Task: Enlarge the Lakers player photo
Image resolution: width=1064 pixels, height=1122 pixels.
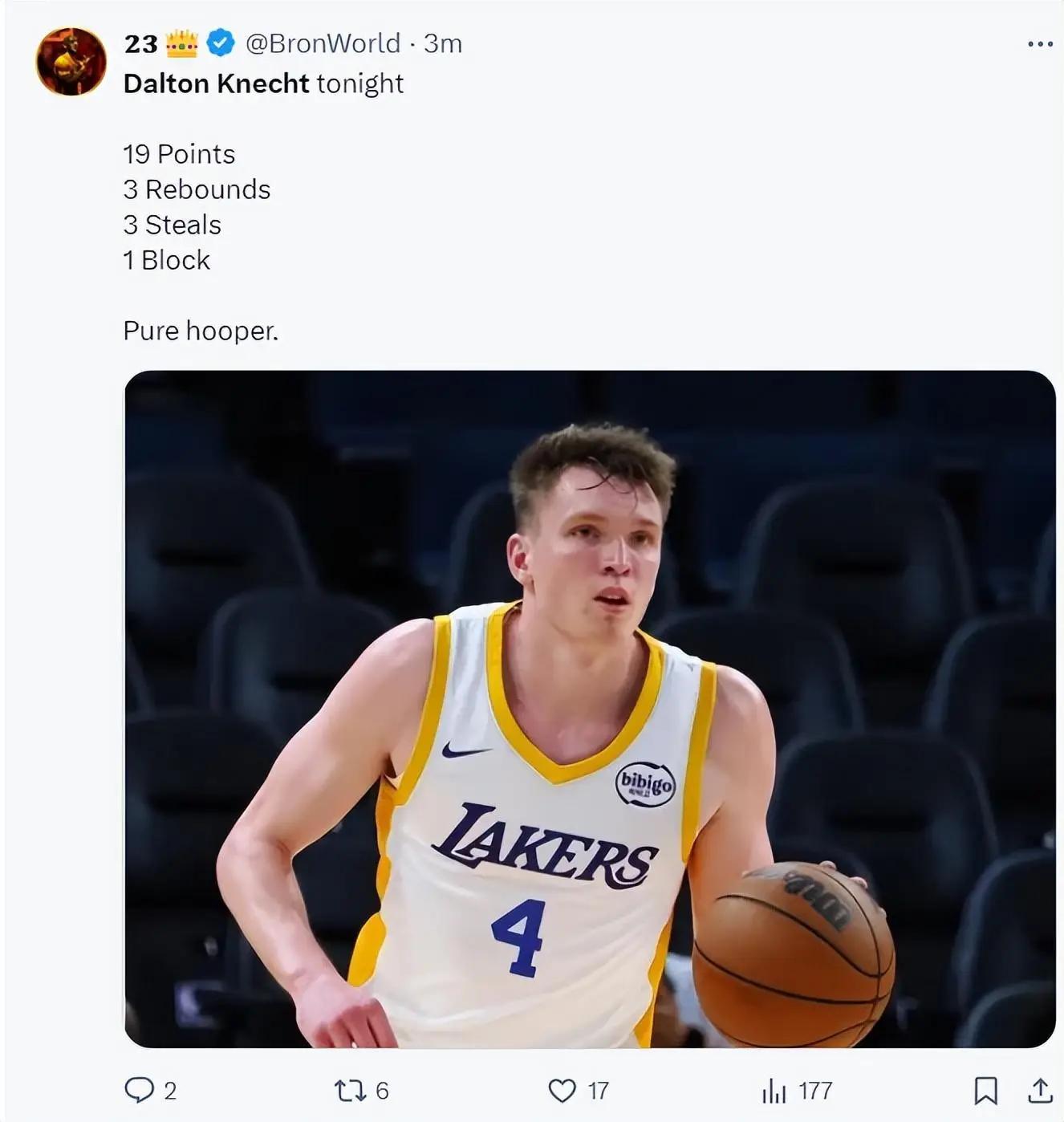Action: click(590, 709)
